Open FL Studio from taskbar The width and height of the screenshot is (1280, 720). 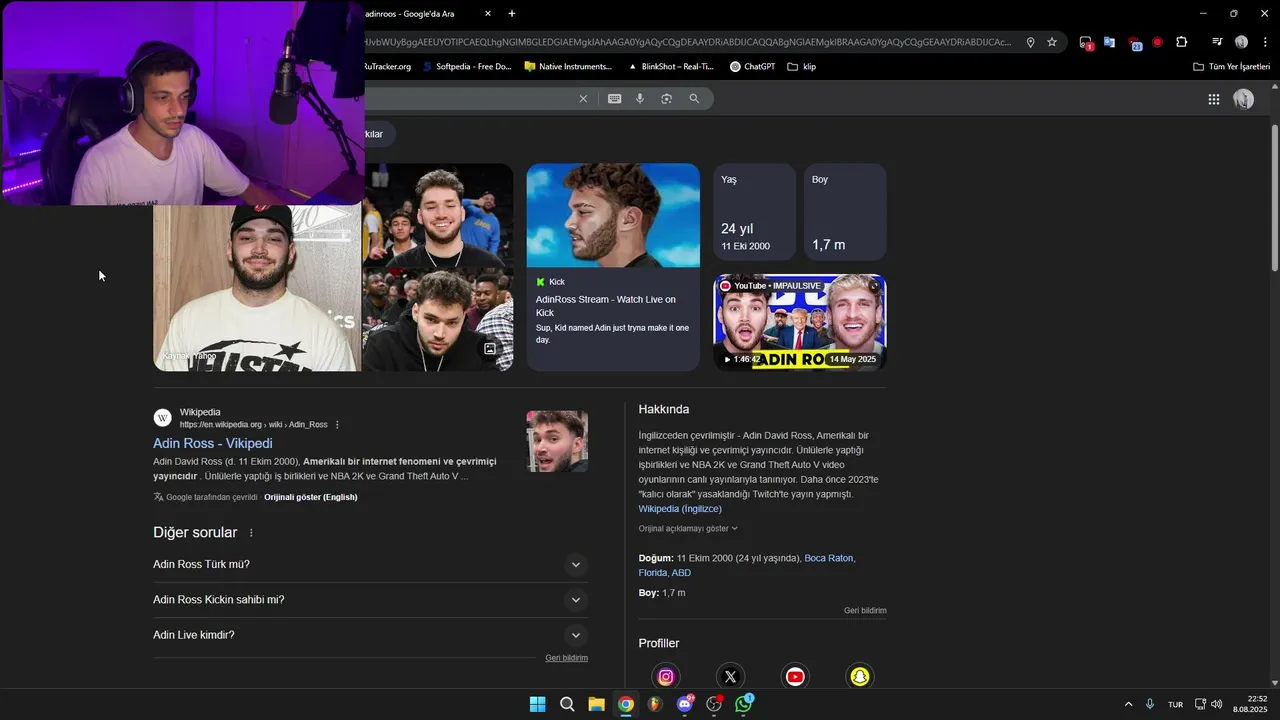(x=655, y=704)
